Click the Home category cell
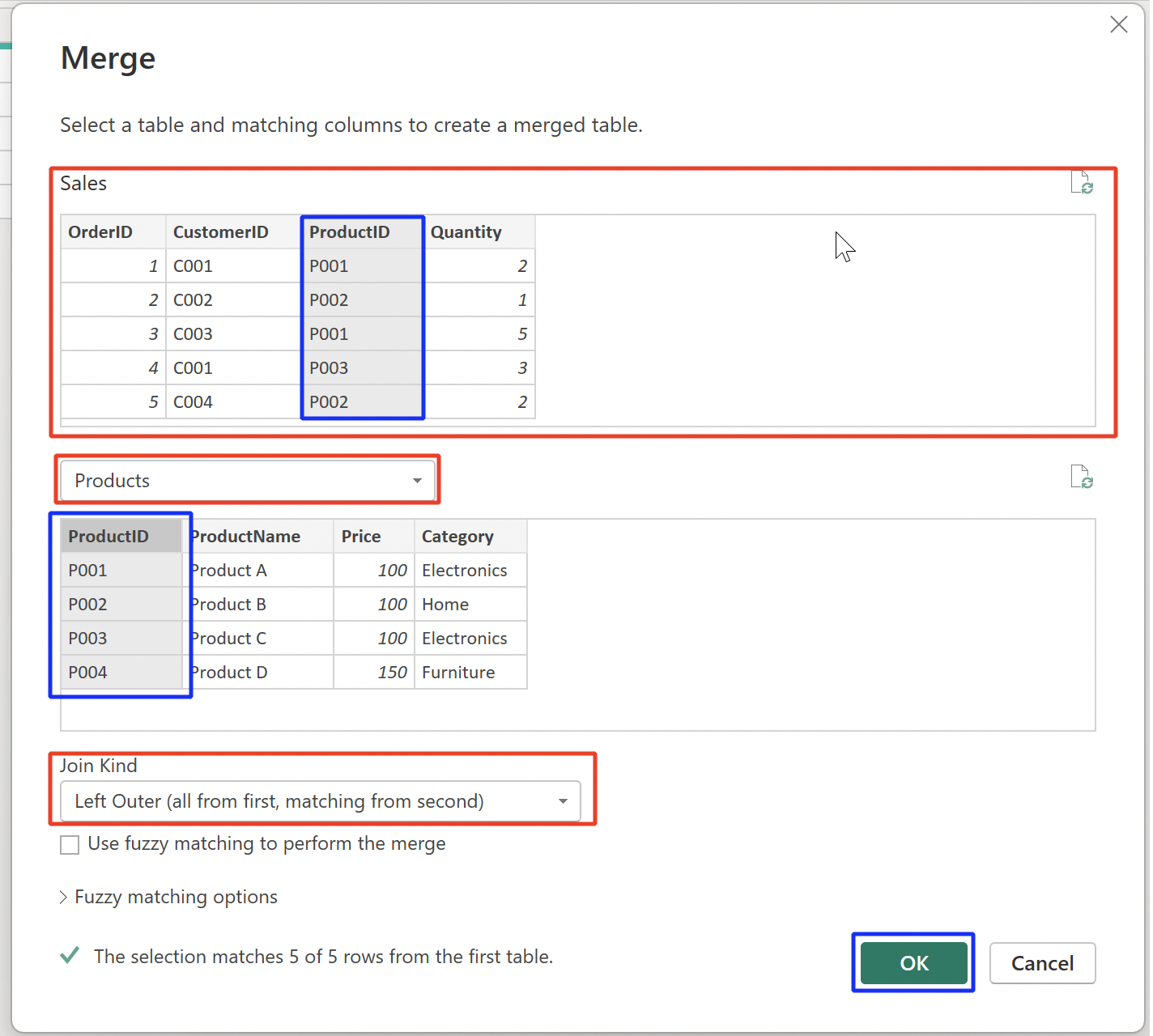The width and height of the screenshot is (1153, 1036). [470, 605]
